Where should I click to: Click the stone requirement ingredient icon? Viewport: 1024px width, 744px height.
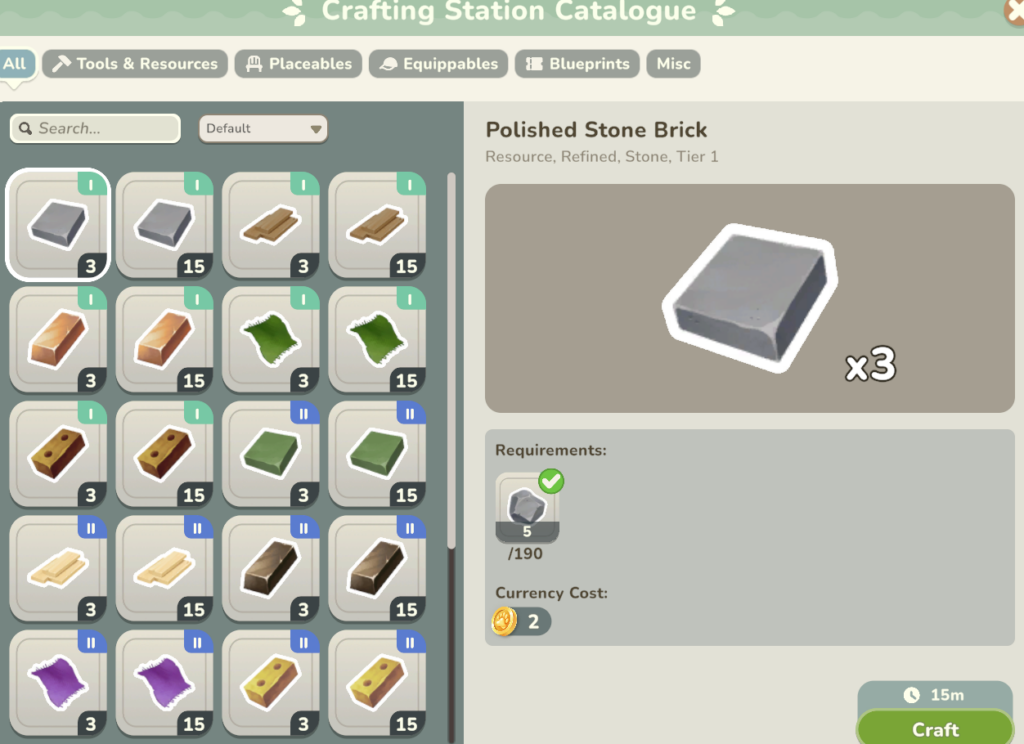pyautogui.click(x=527, y=508)
